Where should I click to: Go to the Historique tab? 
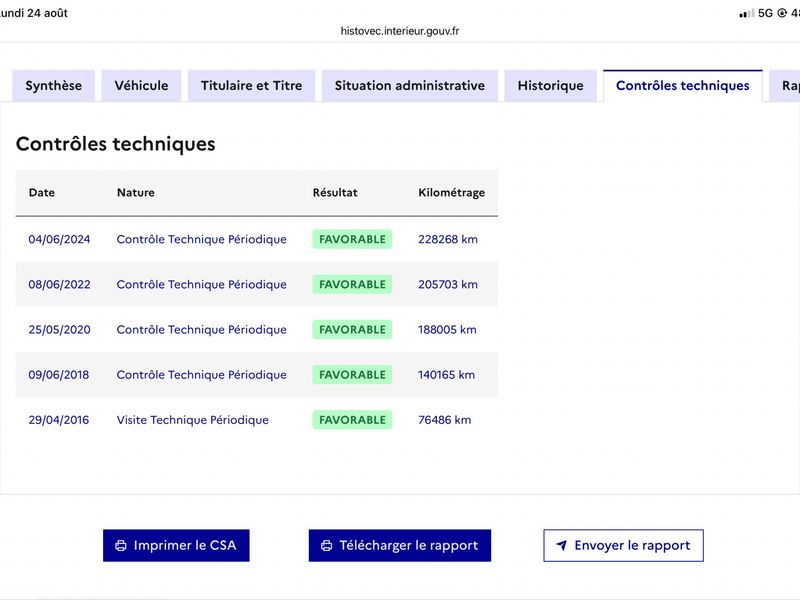(x=551, y=86)
